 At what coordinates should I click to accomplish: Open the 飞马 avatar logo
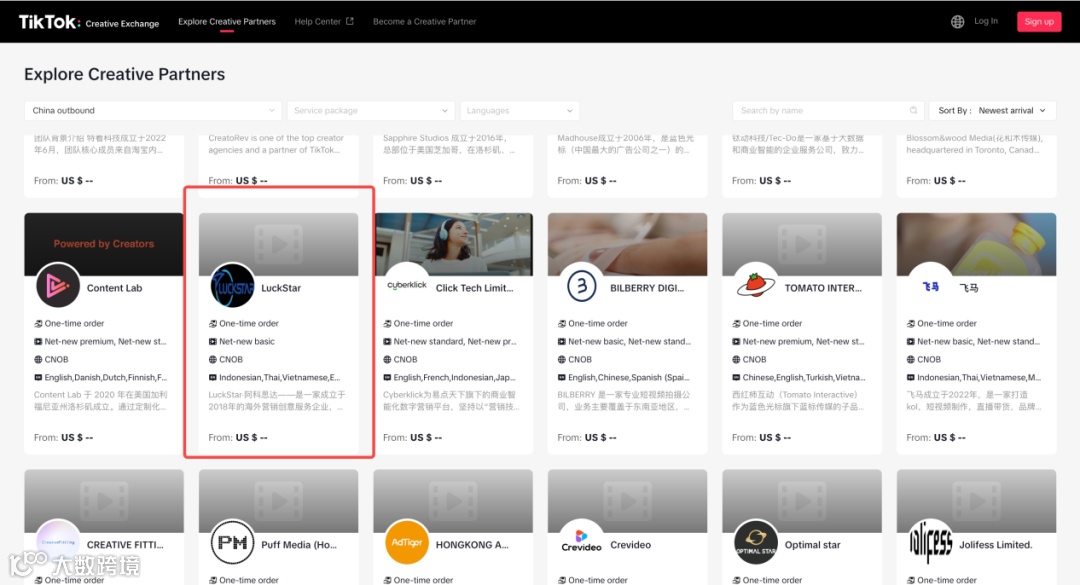(x=931, y=286)
